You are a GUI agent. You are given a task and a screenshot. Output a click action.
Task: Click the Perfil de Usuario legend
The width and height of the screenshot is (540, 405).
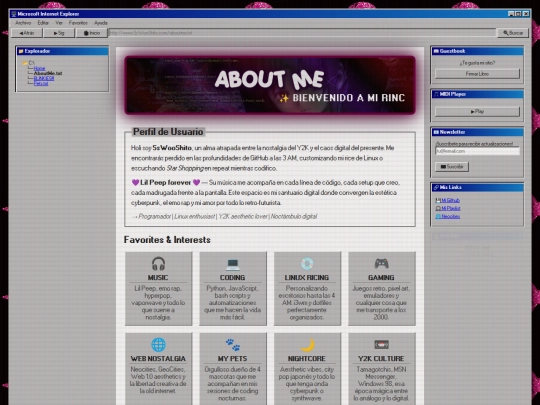[168, 132]
